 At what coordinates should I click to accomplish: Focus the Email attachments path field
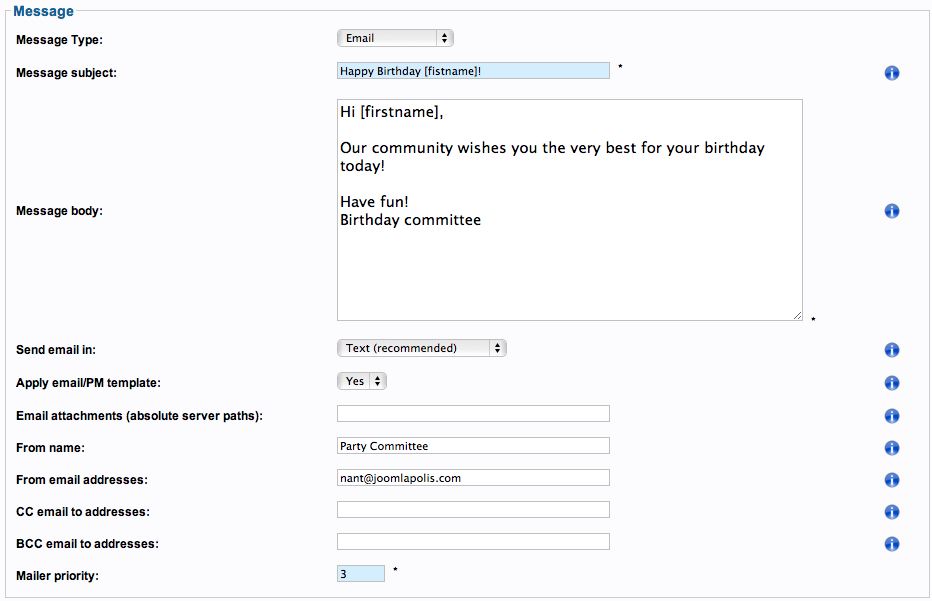pos(473,414)
